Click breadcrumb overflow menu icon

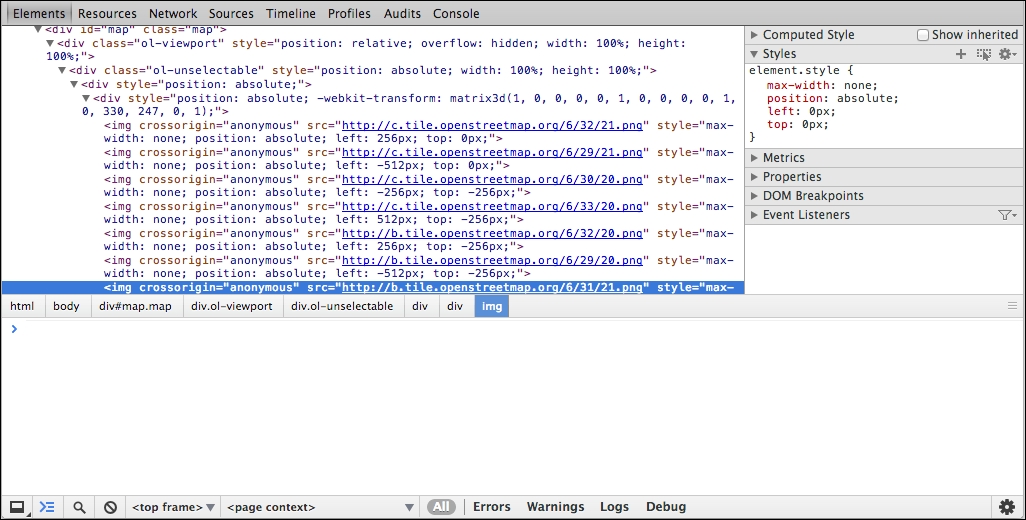(1012, 305)
